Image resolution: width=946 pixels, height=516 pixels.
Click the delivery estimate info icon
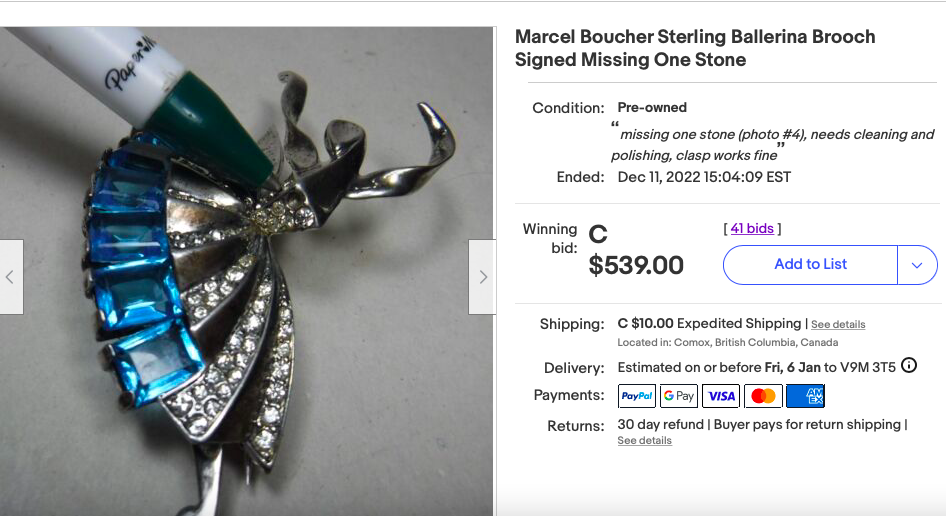click(909, 366)
